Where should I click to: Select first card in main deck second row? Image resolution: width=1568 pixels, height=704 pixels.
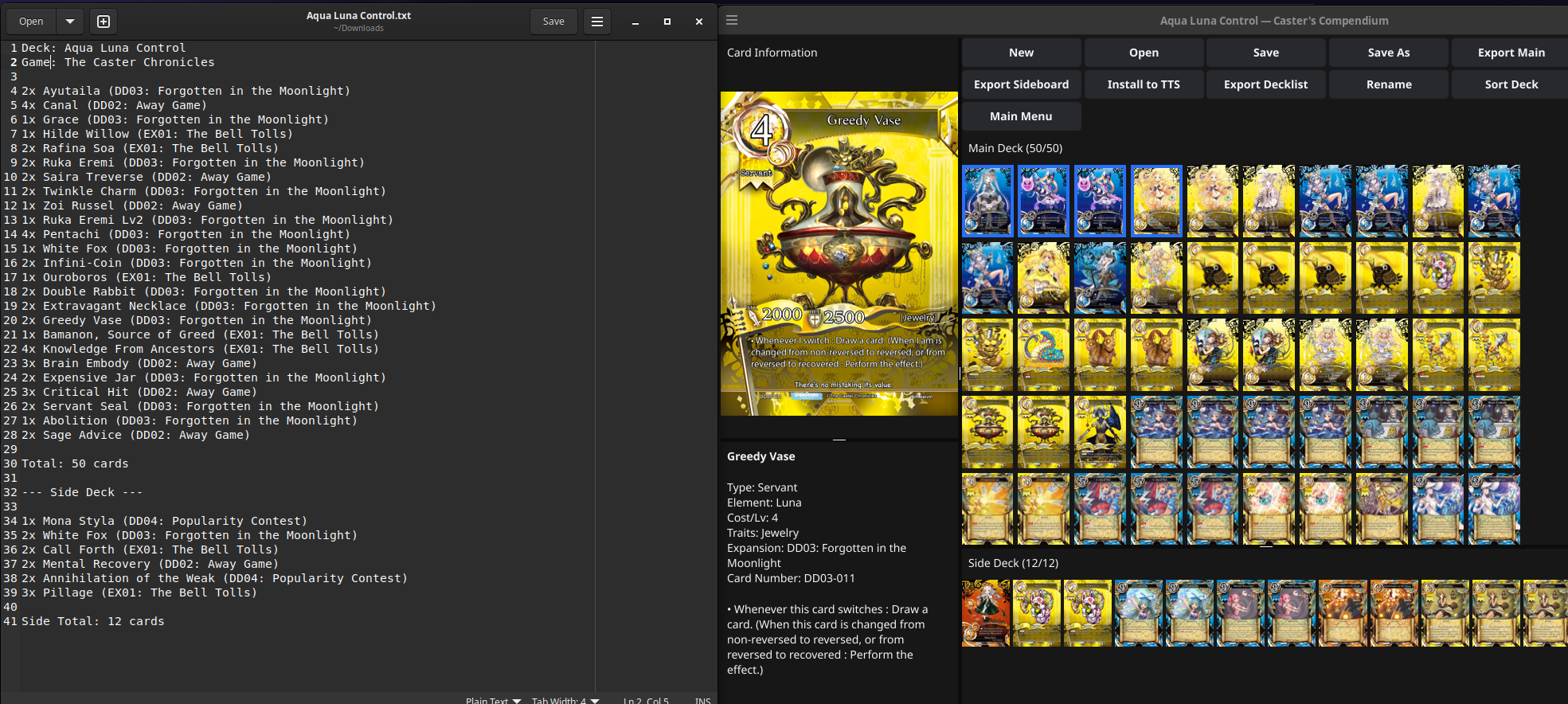click(987, 279)
